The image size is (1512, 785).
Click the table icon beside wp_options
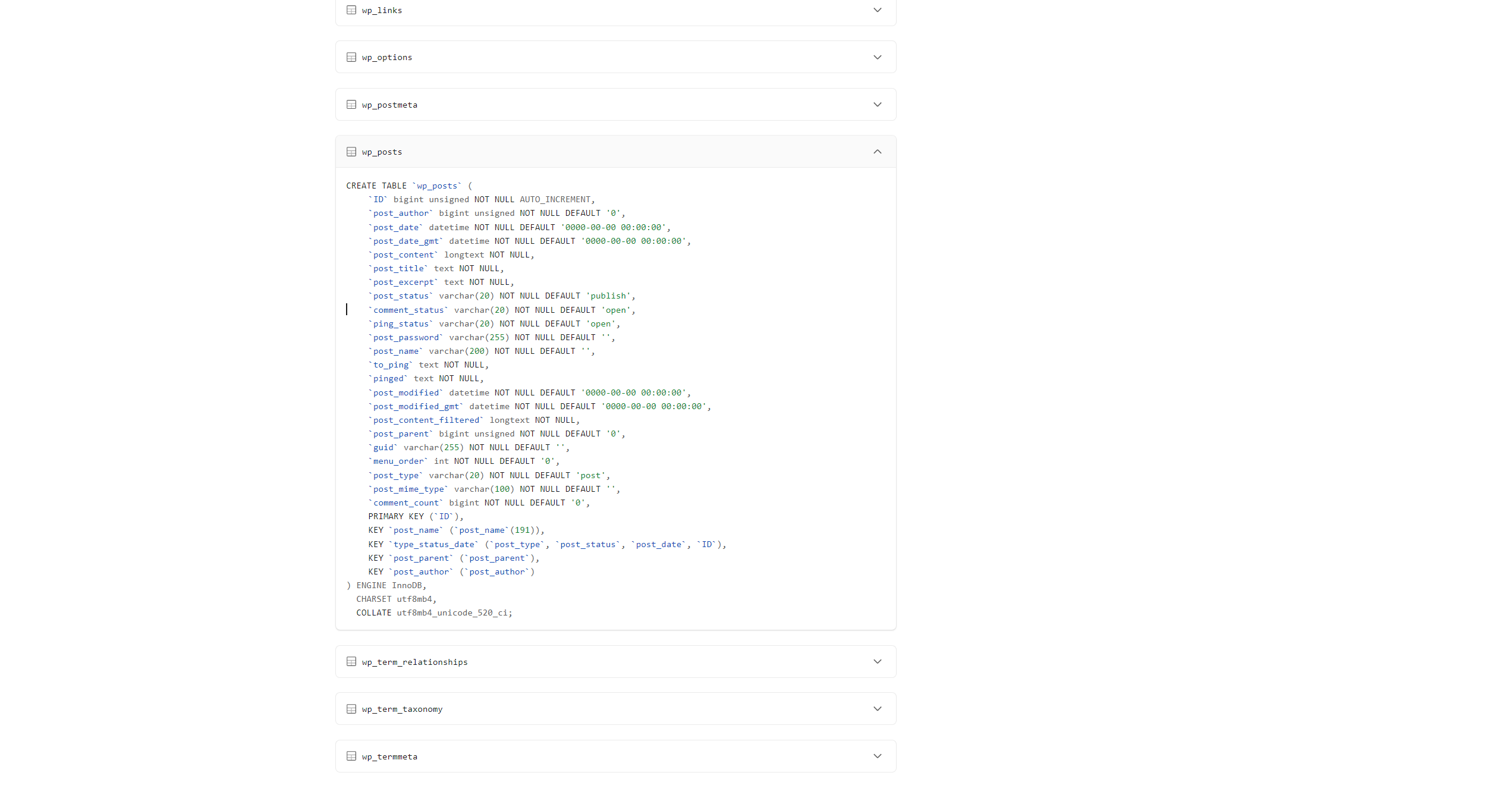point(351,57)
